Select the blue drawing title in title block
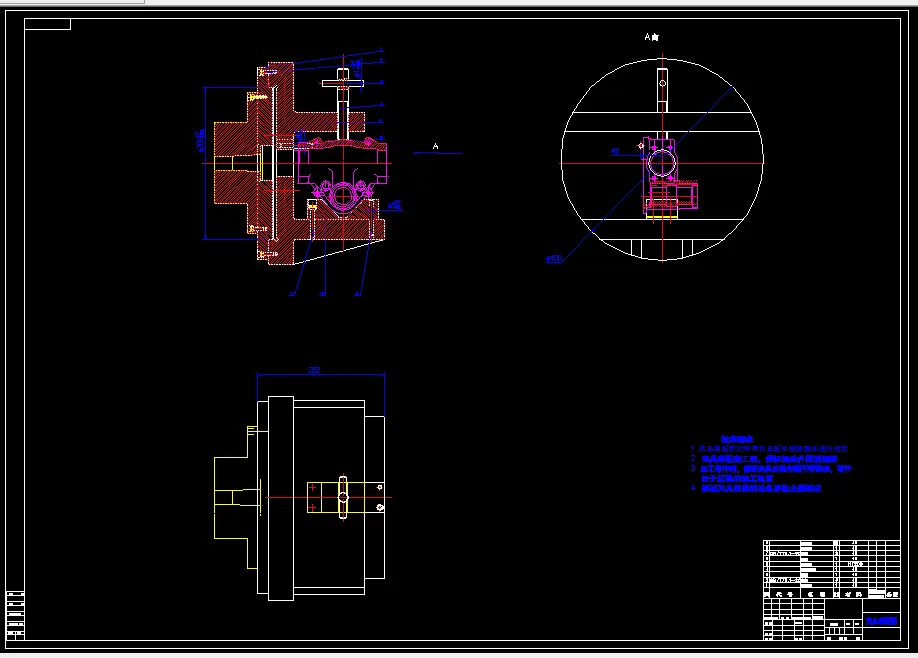Image resolution: width=918 pixels, height=658 pixels. (x=882, y=621)
